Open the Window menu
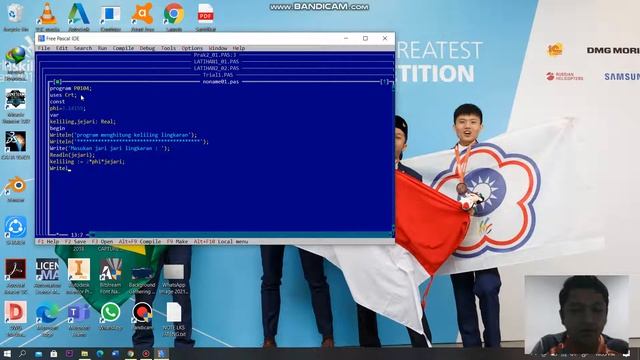 click(218, 48)
